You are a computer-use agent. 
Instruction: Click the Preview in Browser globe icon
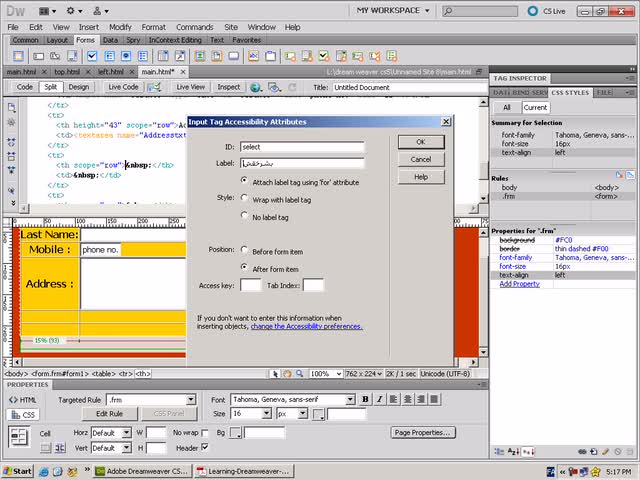(256, 87)
